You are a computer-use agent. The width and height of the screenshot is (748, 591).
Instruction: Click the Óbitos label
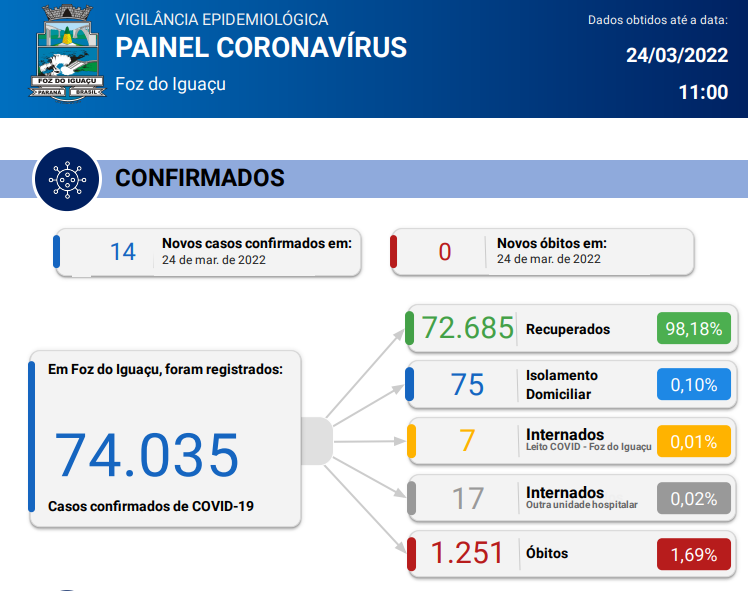point(547,553)
